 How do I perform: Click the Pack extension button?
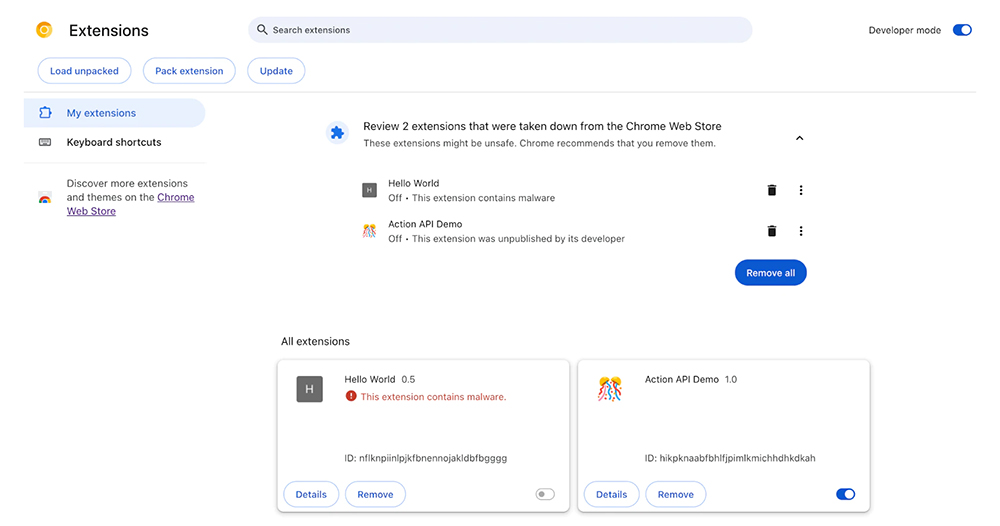189,71
